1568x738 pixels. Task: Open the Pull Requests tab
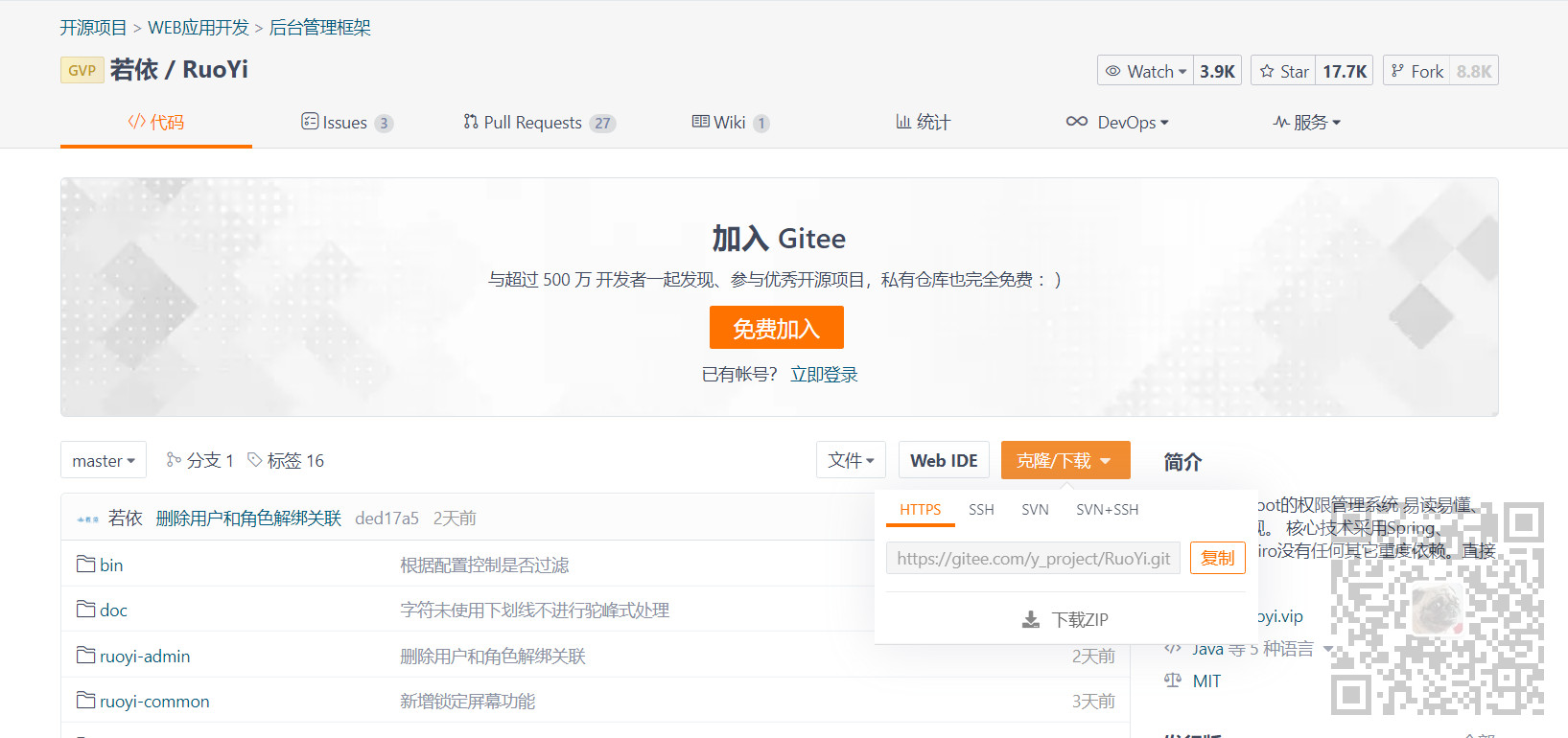click(539, 122)
